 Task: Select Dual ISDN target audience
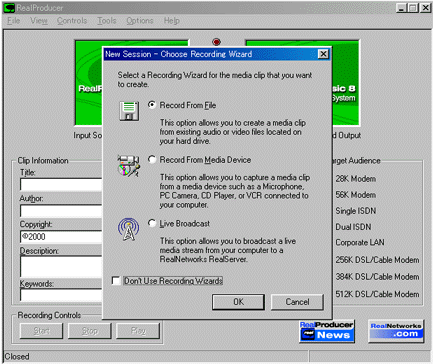[x=353, y=227]
